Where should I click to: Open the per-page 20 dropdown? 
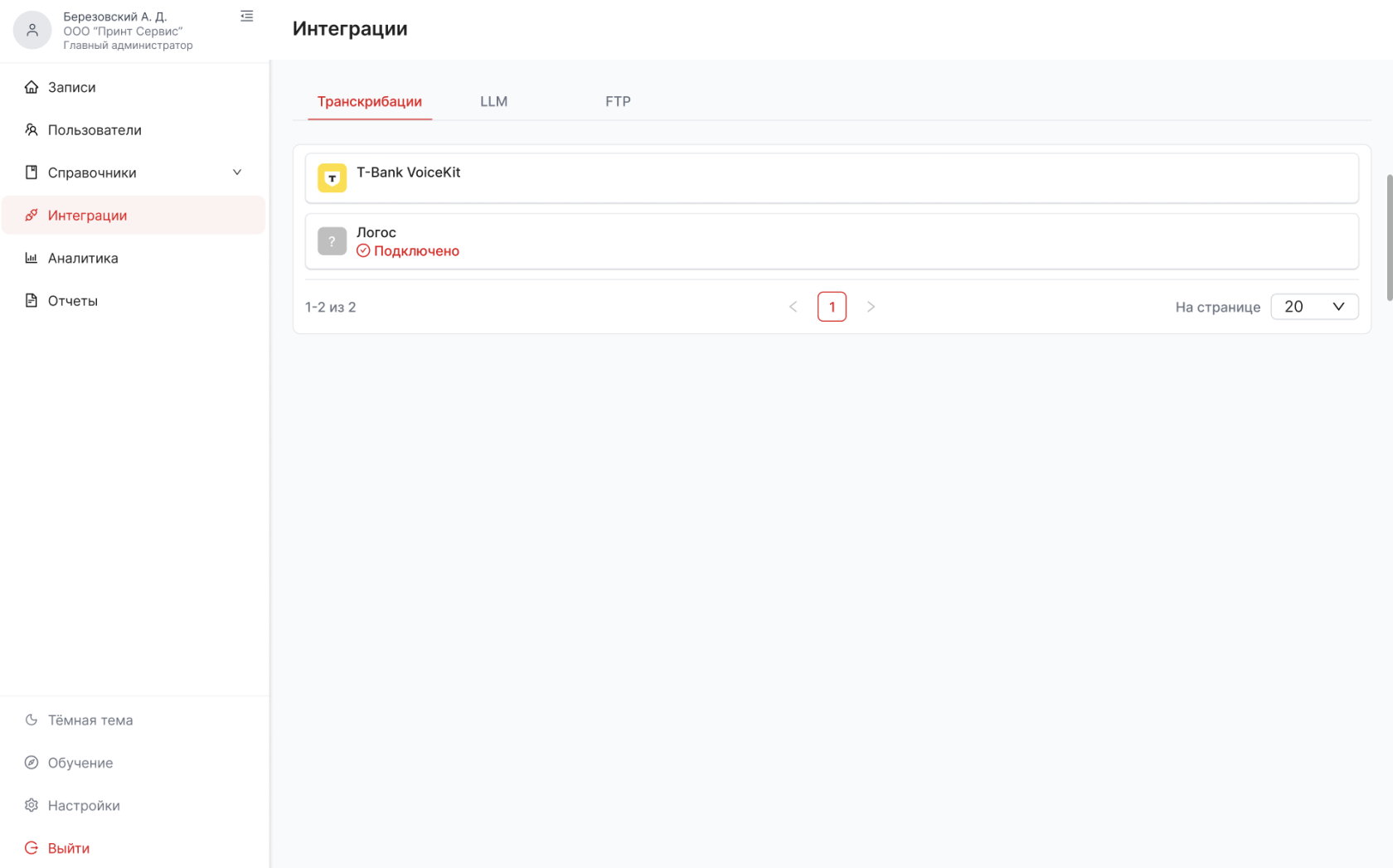1314,307
